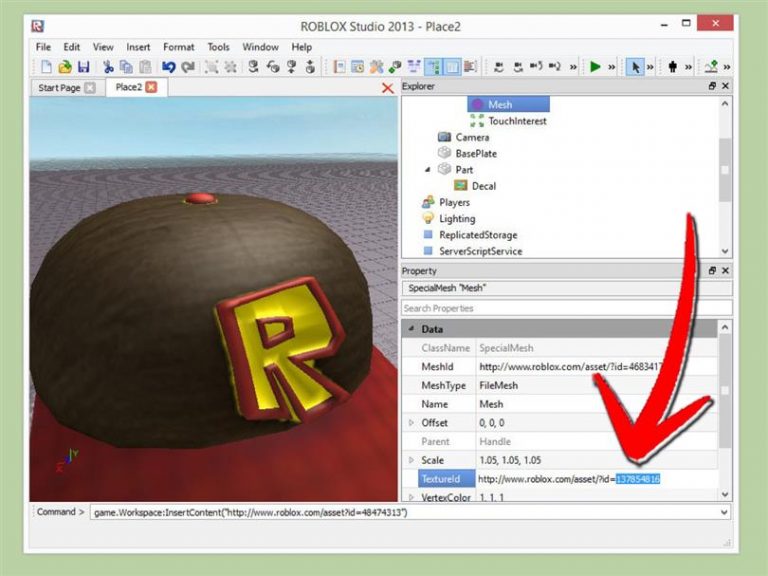Click the first Properties window icon
Image resolution: width=768 pixels, height=576 pixels.
339,67
